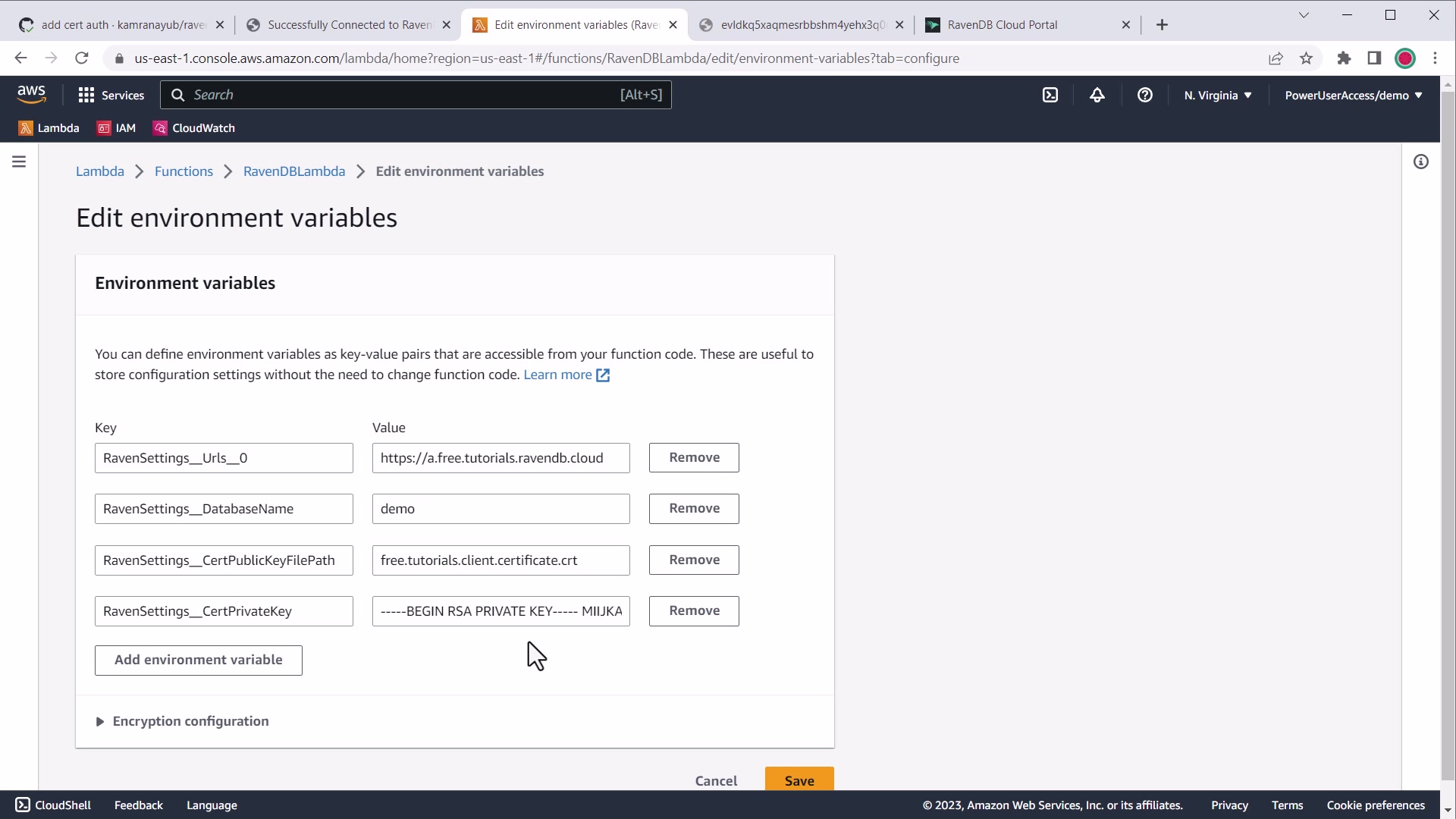1456x819 pixels.
Task: Open a new browser tab
Action: click(x=1162, y=25)
